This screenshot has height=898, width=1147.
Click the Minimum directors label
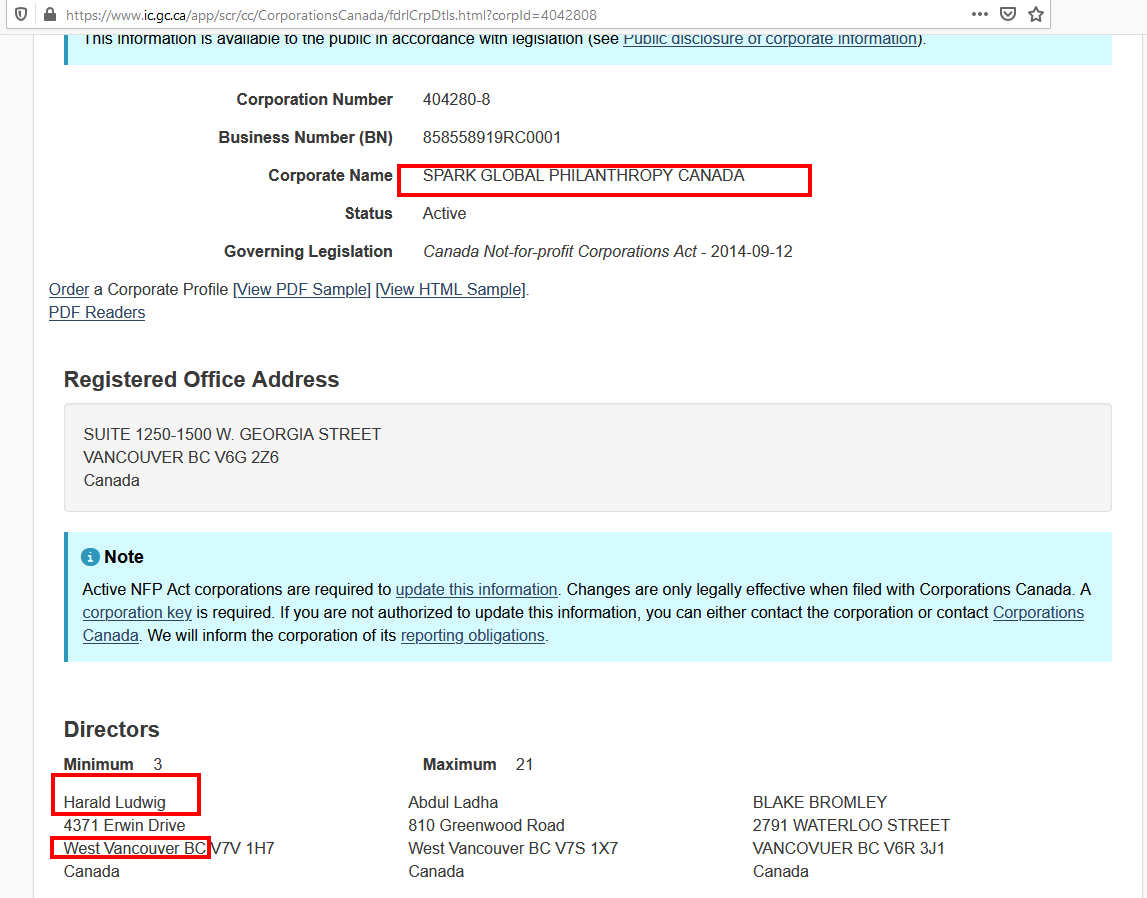[99, 765]
